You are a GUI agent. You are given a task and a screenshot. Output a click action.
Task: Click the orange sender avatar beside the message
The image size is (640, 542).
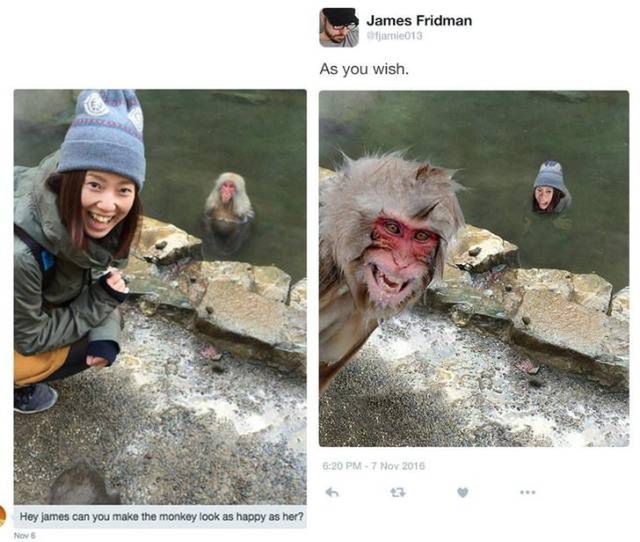[2, 516]
